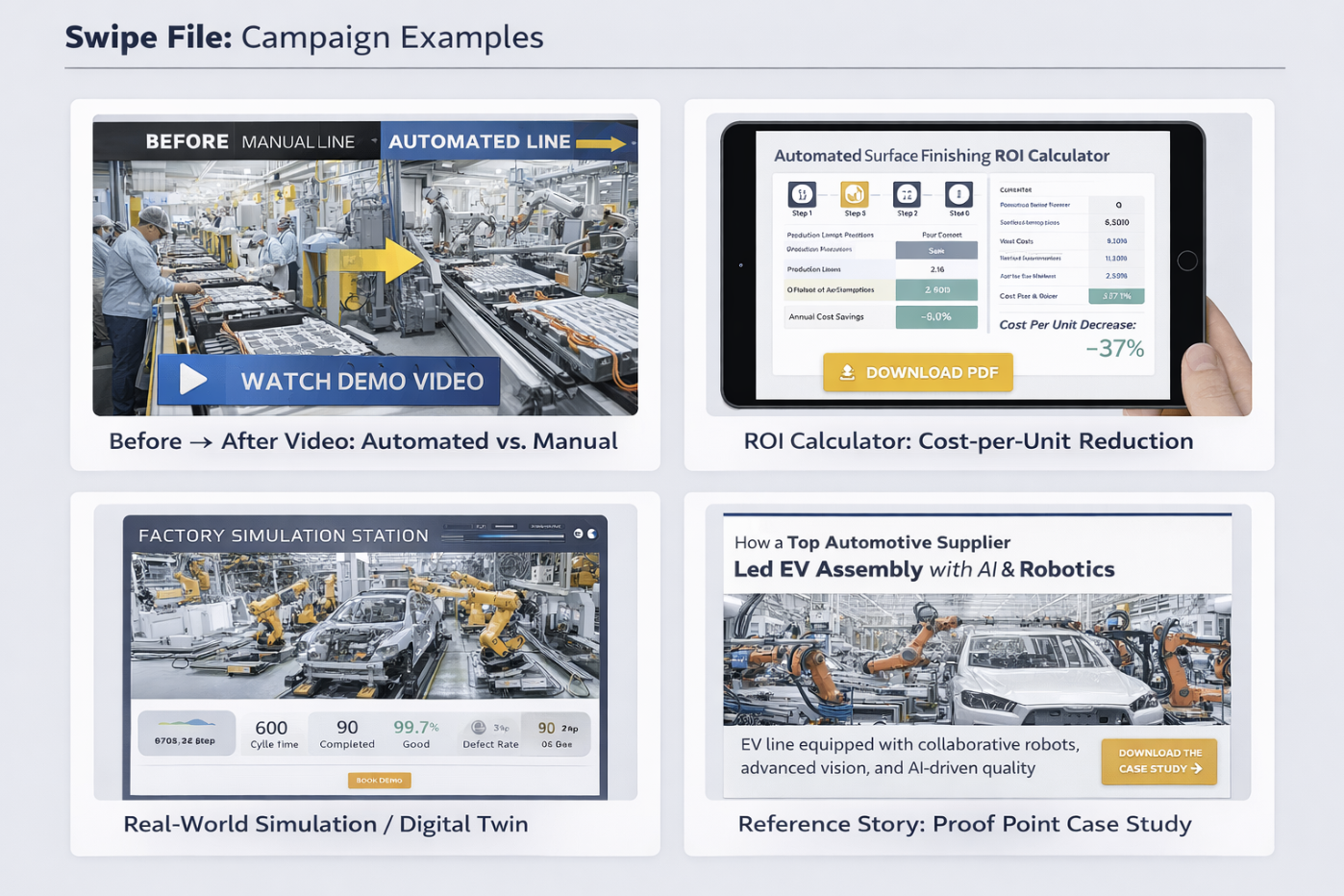Click the rightmost round icon in simulation header
Screen dimensions: 1344x896
click(x=592, y=534)
